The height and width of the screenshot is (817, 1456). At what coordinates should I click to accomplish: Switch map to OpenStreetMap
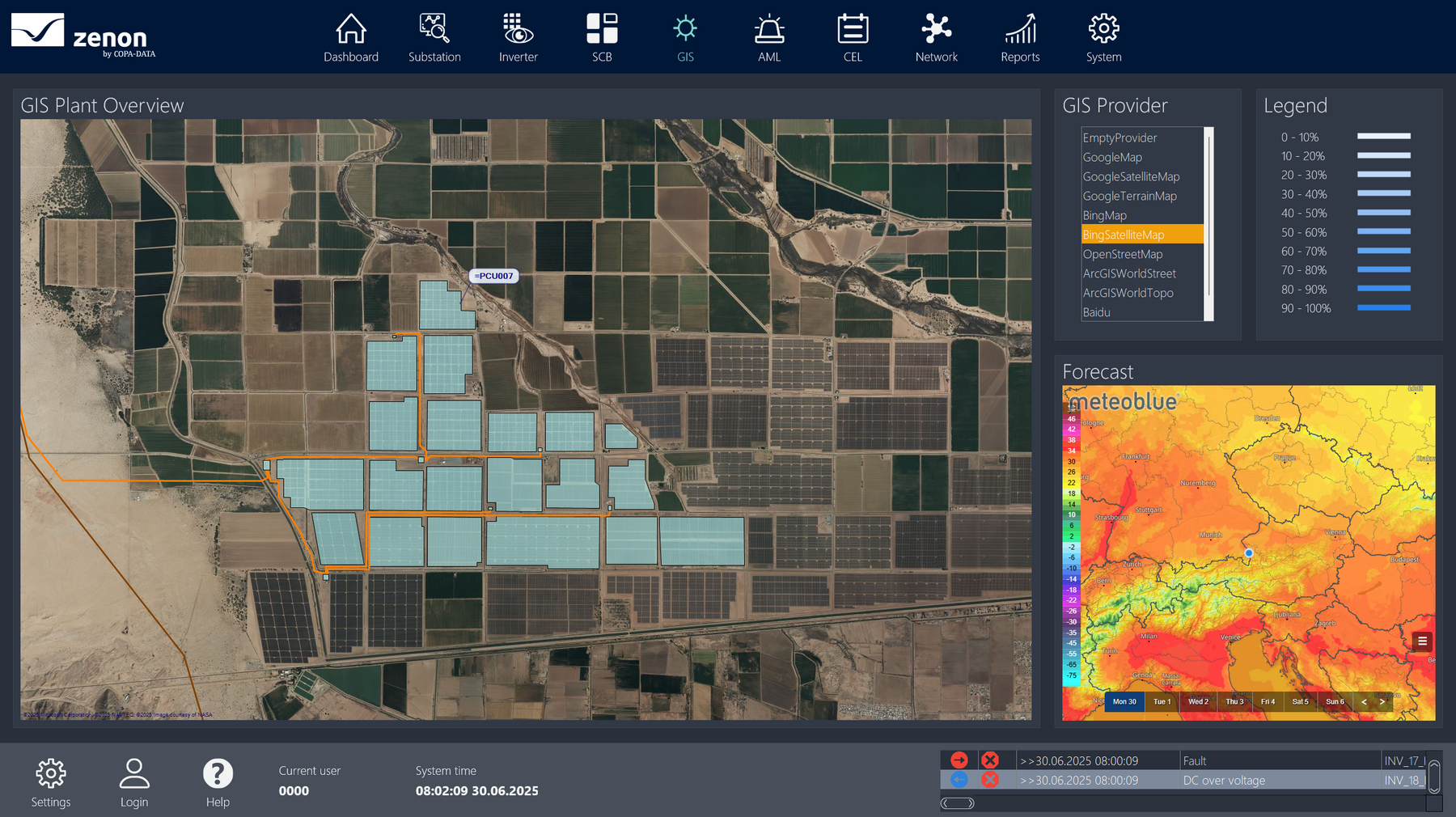coord(1142,254)
